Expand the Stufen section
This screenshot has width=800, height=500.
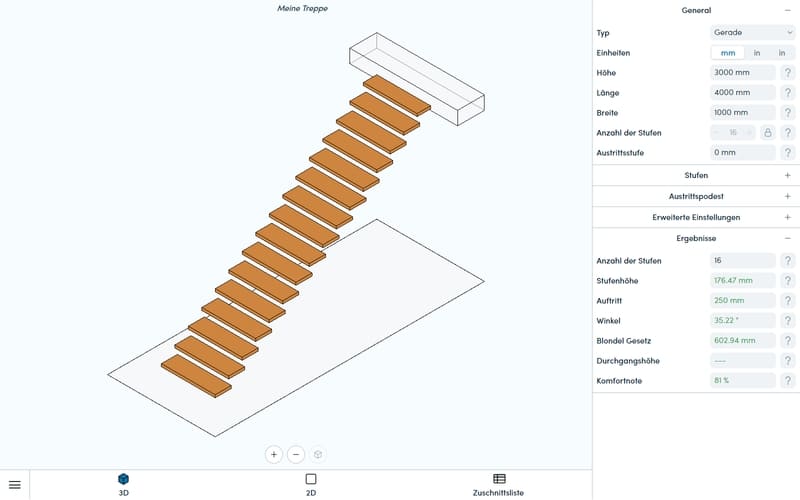click(788, 175)
